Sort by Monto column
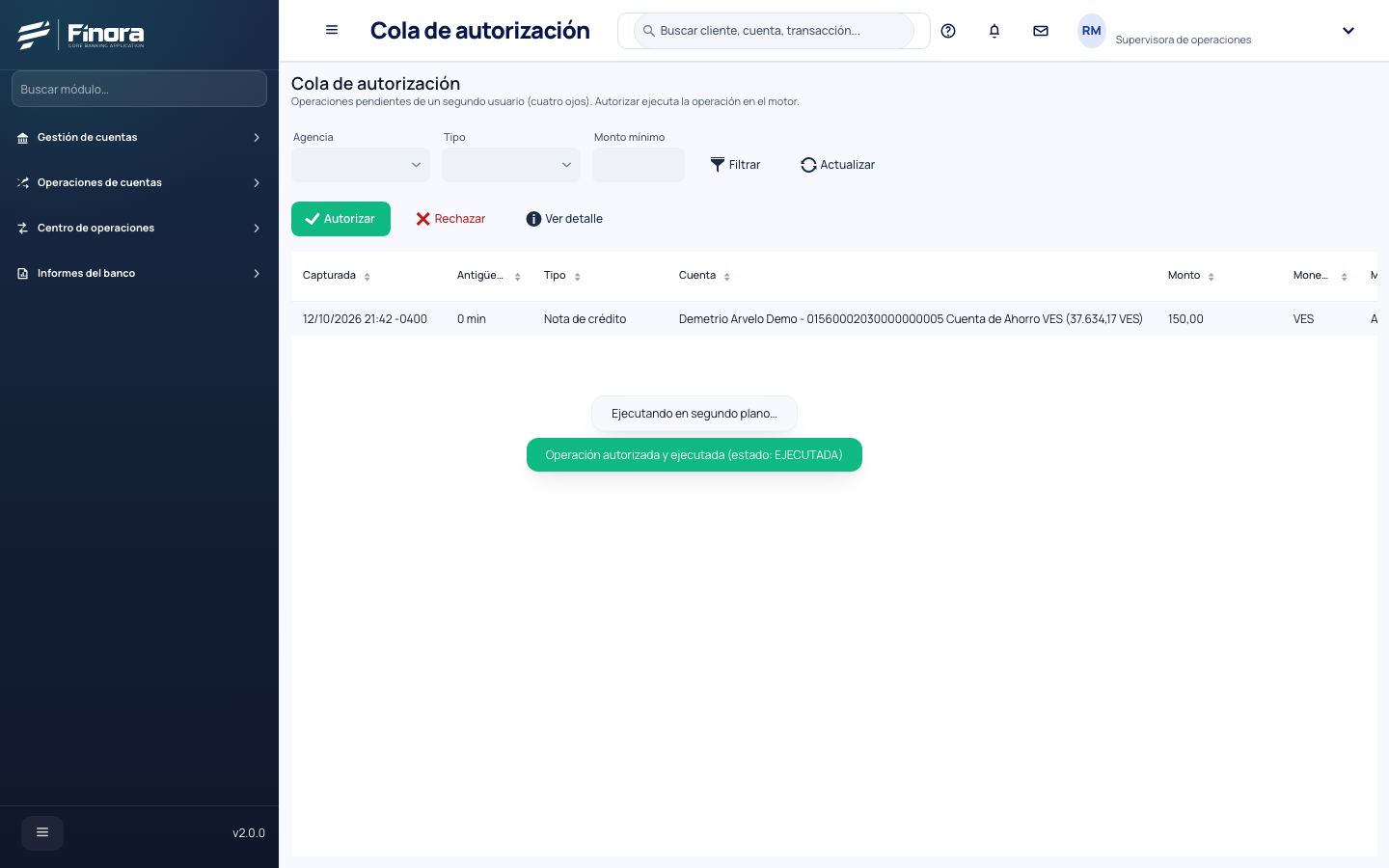Viewport: 1389px width, 868px height. click(x=1211, y=277)
